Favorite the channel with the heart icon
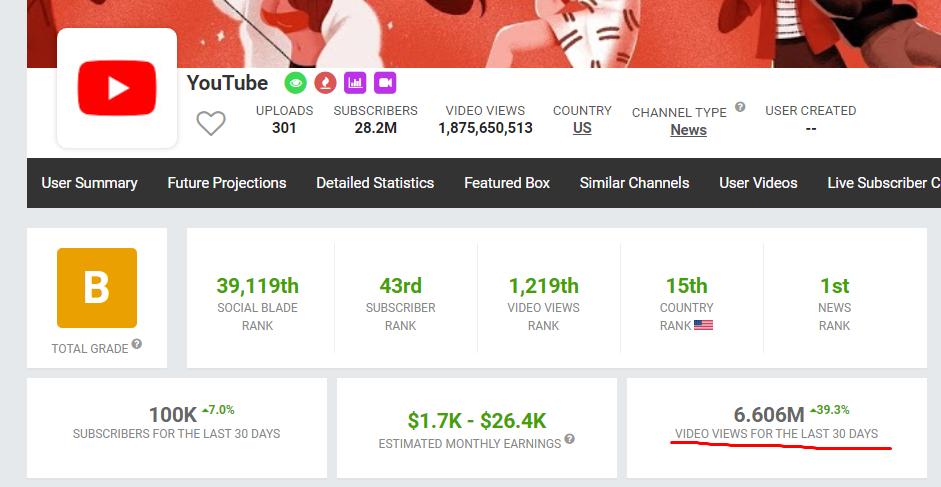 click(211, 124)
